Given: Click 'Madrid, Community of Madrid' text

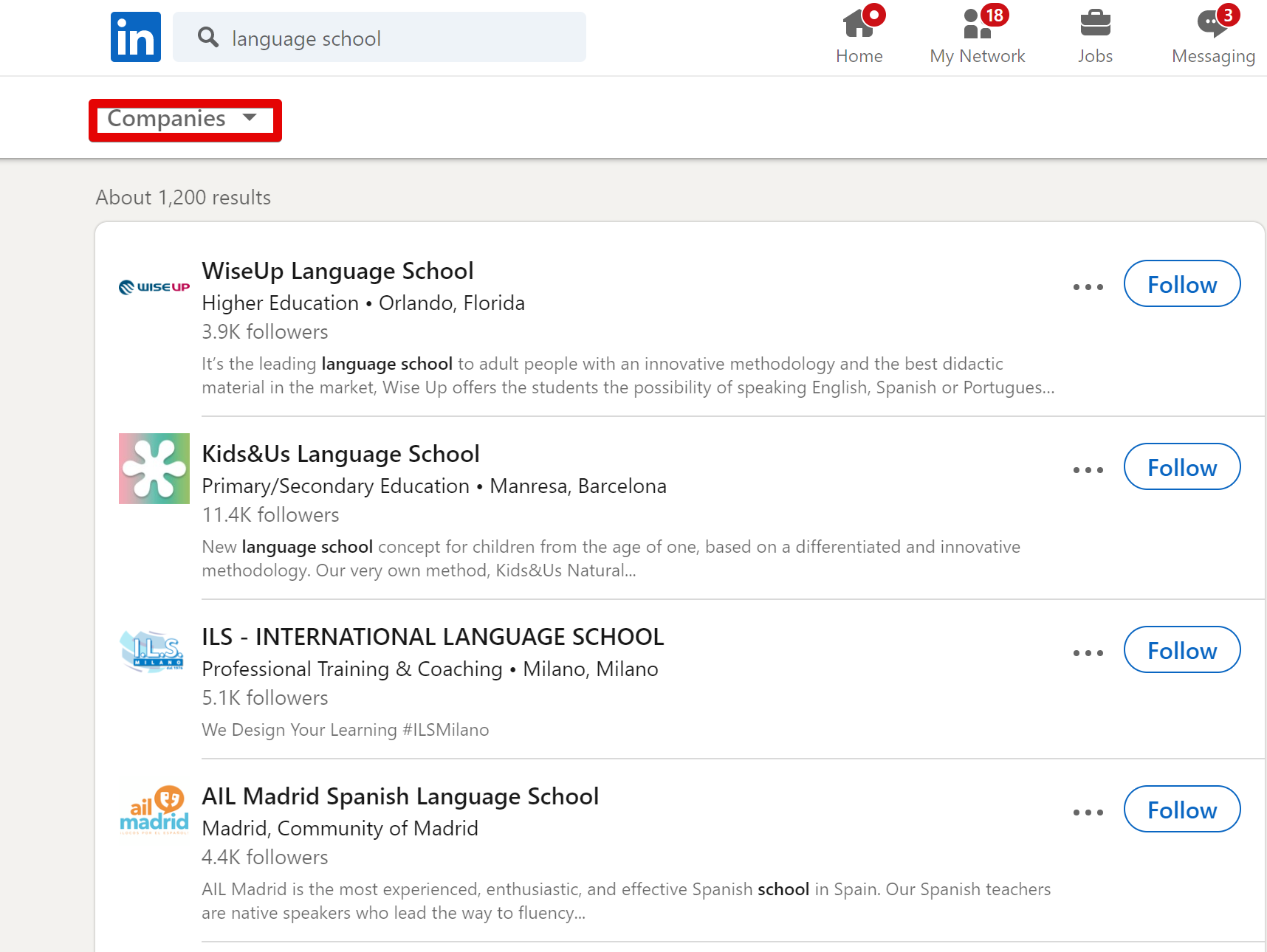Looking at the screenshot, I should tap(340, 829).
